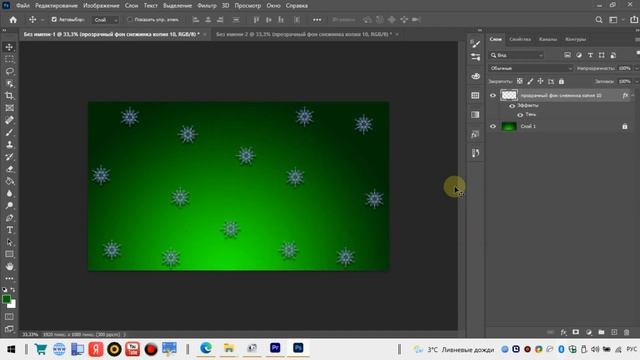This screenshot has height=360, width=640.
Task: Toggle the Show Transform Controls checkbox
Action: tap(130, 20)
